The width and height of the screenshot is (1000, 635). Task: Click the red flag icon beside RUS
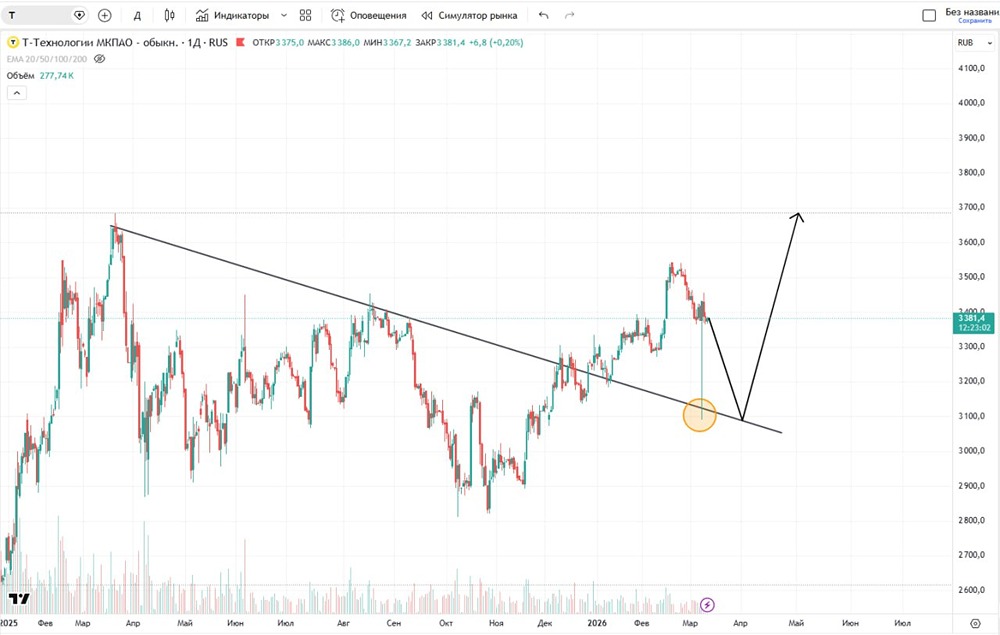(240, 43)
